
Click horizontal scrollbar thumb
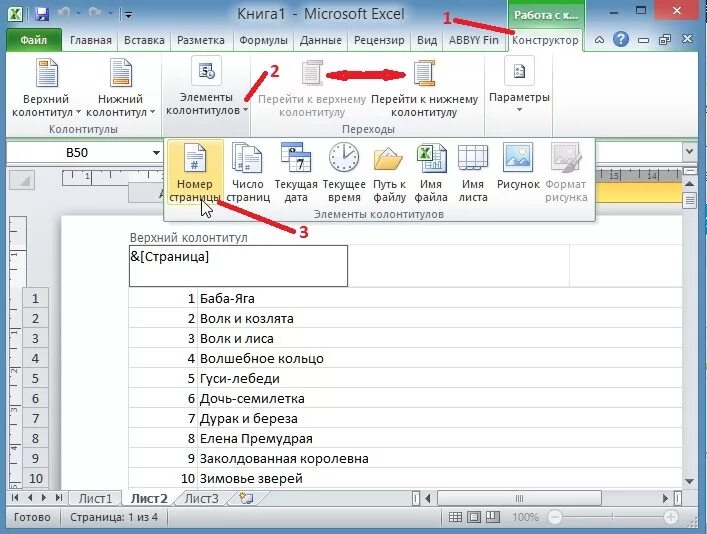tap(519, 498)
